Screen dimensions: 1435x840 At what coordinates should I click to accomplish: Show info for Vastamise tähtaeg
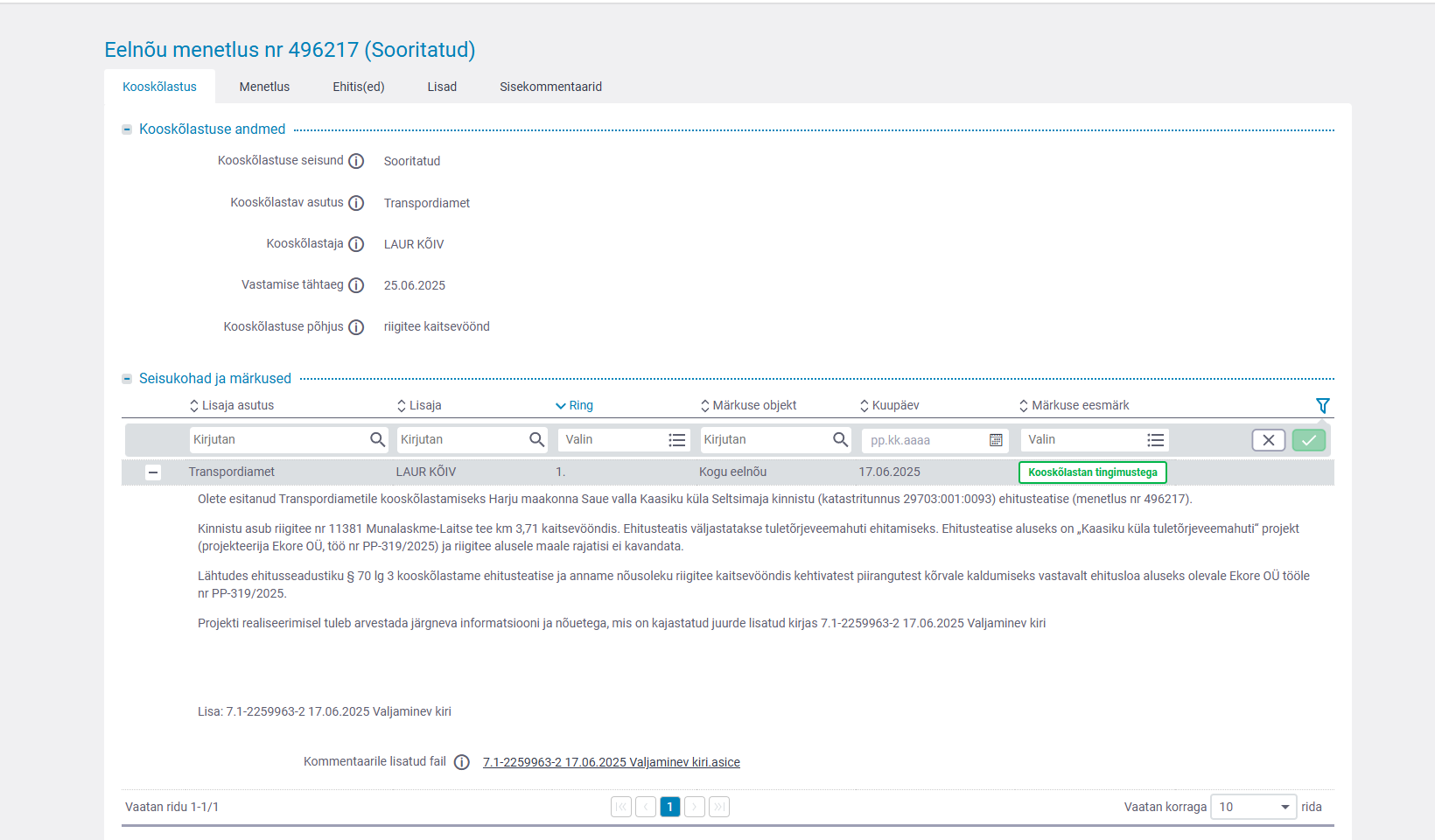(356, 285)
